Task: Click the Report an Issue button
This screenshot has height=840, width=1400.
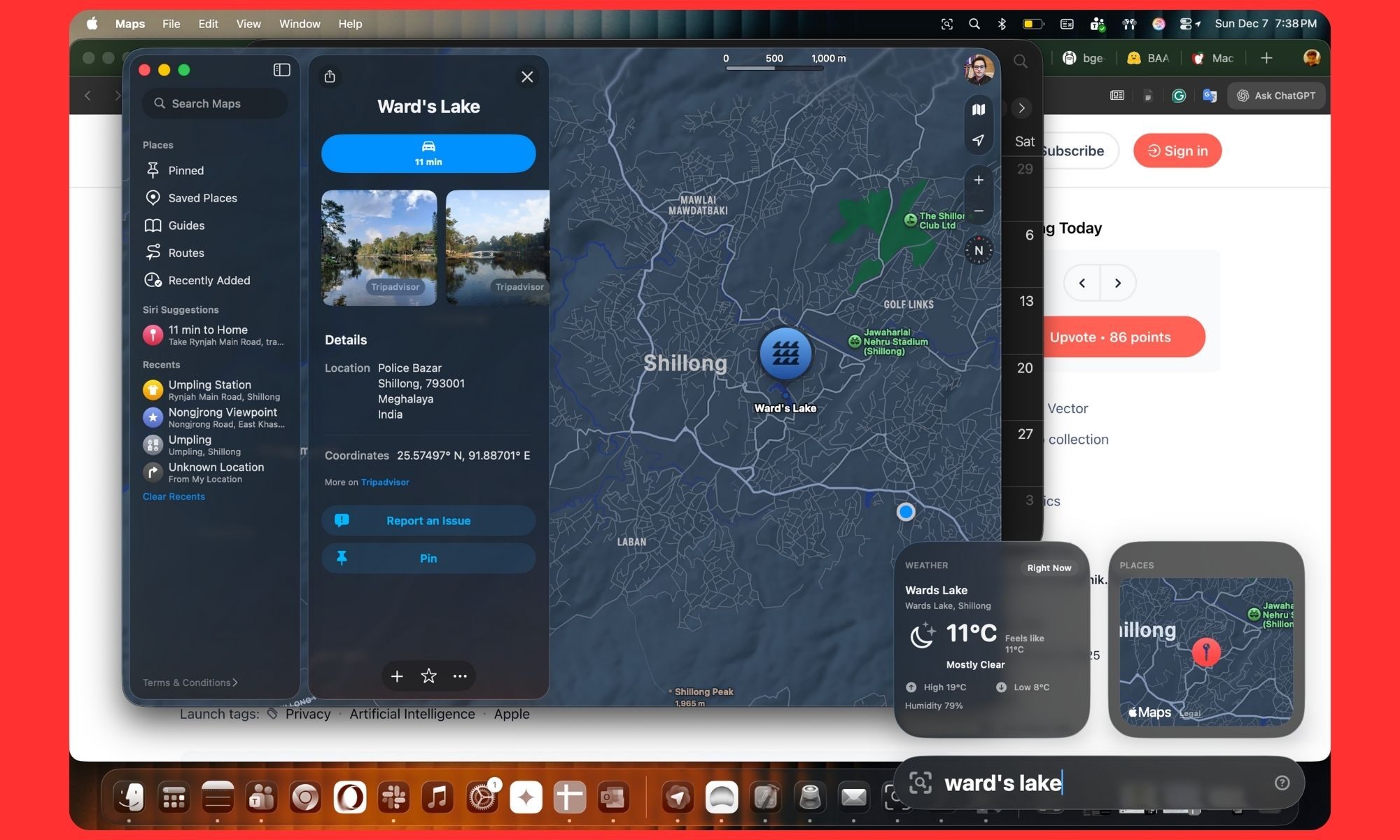Action: coord(428,520)
